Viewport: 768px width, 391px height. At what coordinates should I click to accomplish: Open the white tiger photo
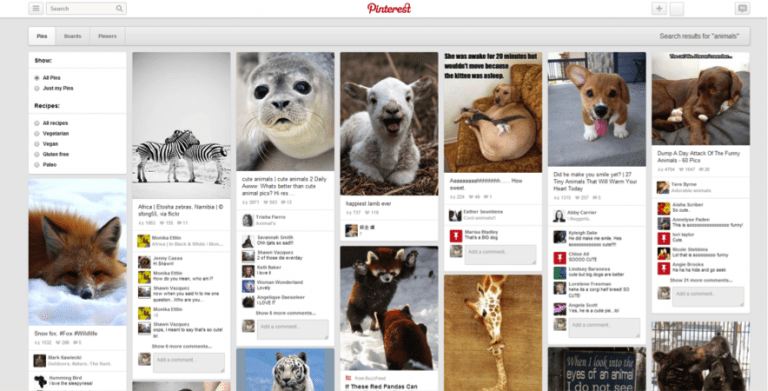285,370
